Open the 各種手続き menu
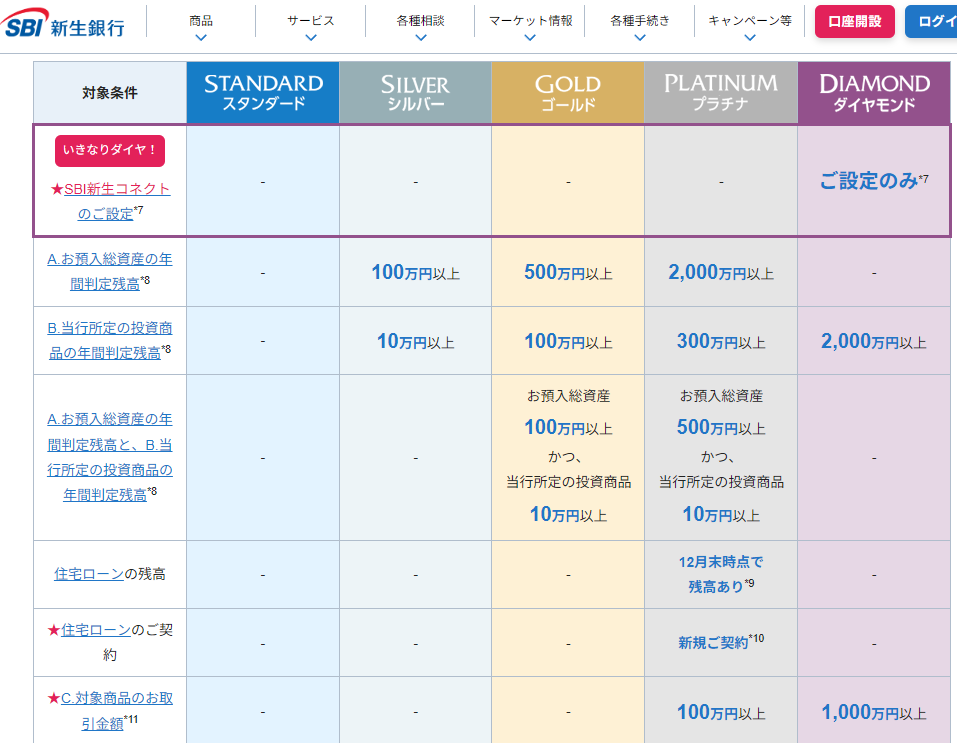The width and height of the screenshot is (957, 743). 640,21
